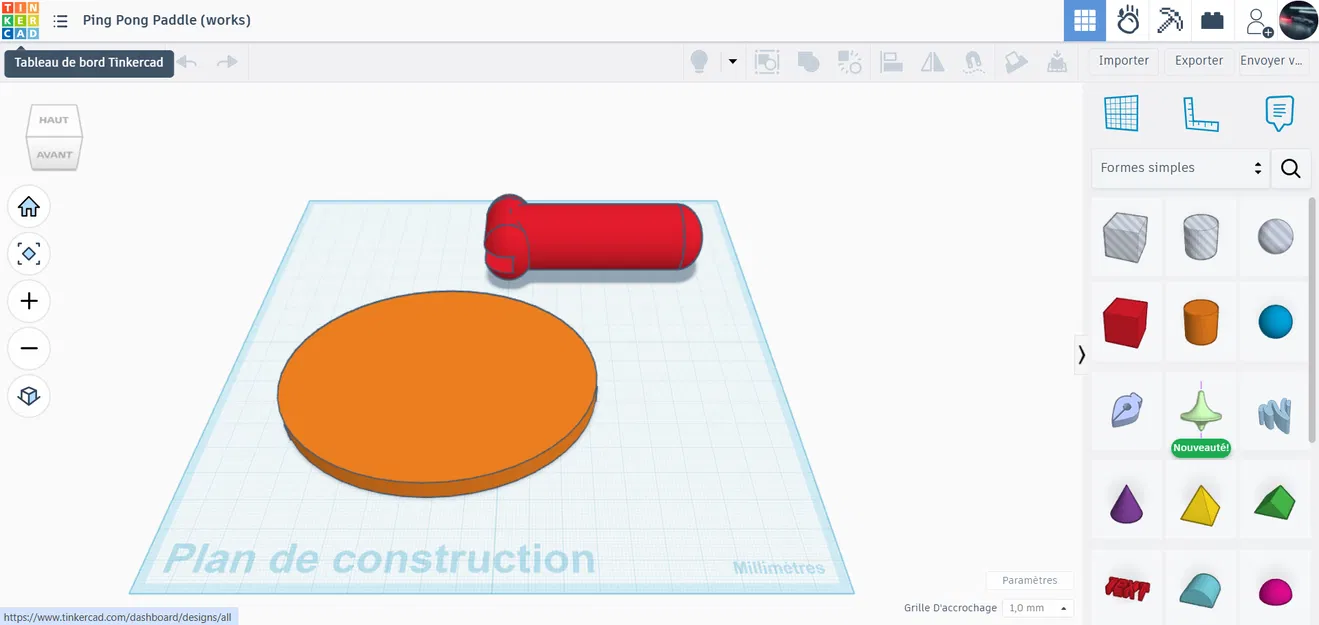
Task: Rename the design title Ping Pong Paddle (works)
Action: coord(167,20)
